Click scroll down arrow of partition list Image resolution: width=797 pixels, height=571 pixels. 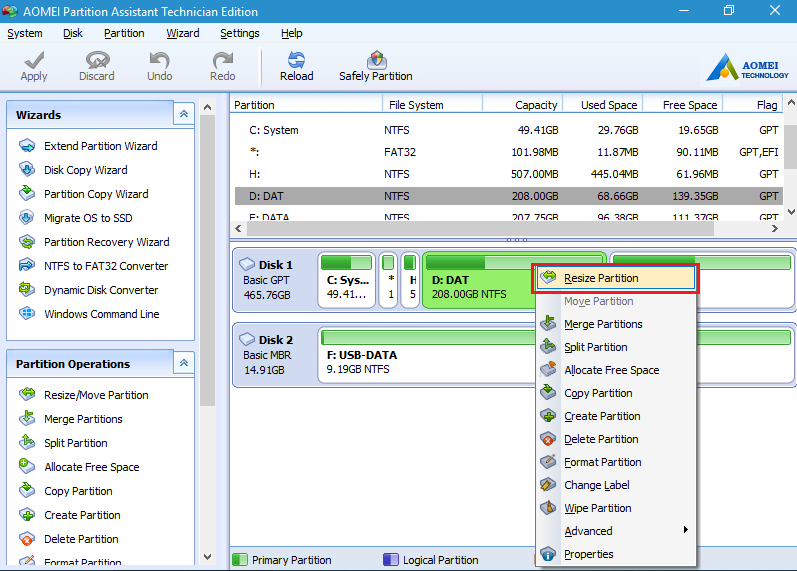(791, 211)
